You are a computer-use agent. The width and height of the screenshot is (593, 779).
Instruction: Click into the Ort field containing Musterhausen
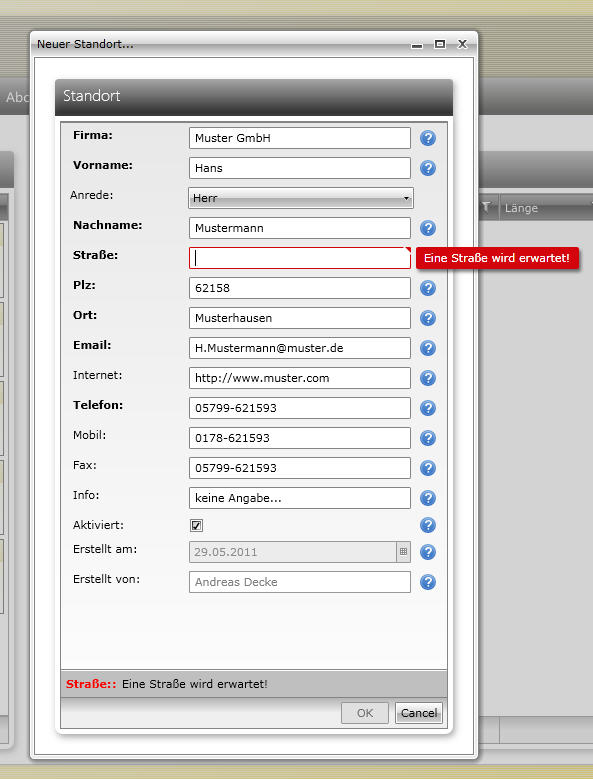point(300,318)
